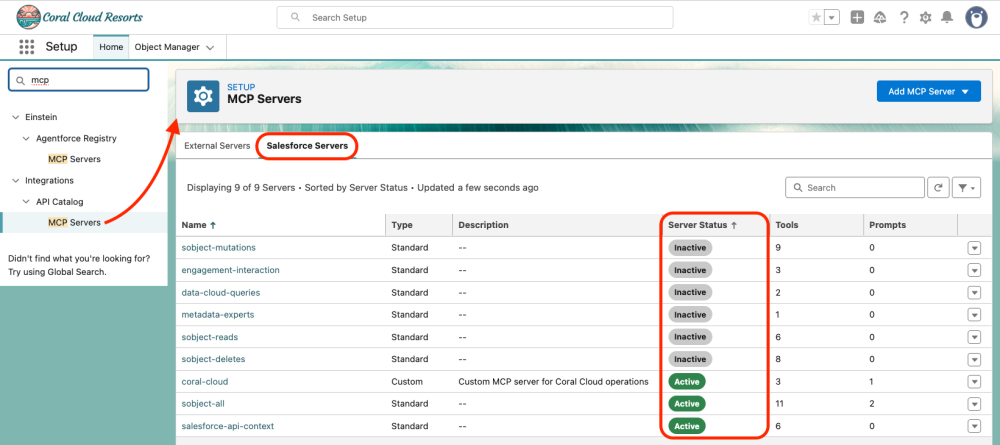Open the sobject-mutations server link
This screenshot has height=445, width=1000.
[219, 247]
